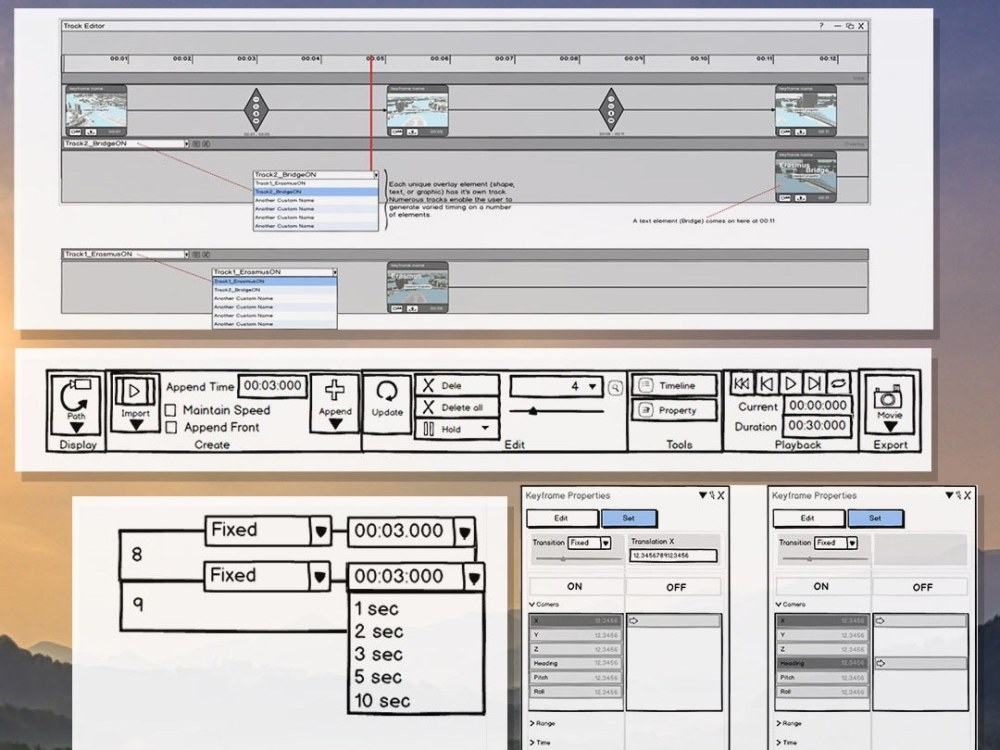Open the Timeline tool
The width and height of the screenshot is (1000, 750).
point(673,385)
